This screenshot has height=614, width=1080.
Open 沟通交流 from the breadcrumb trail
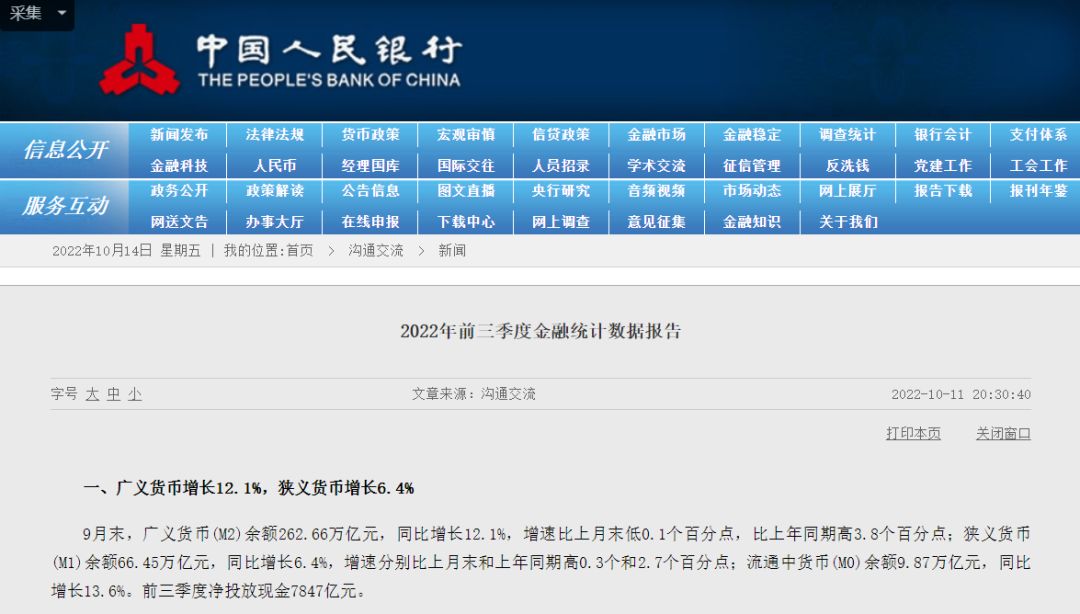375,251
